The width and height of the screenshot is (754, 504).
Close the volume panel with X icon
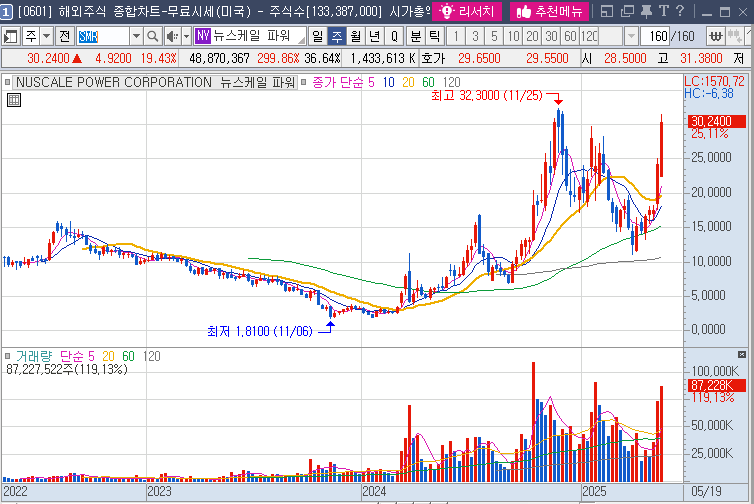[741, 354]
